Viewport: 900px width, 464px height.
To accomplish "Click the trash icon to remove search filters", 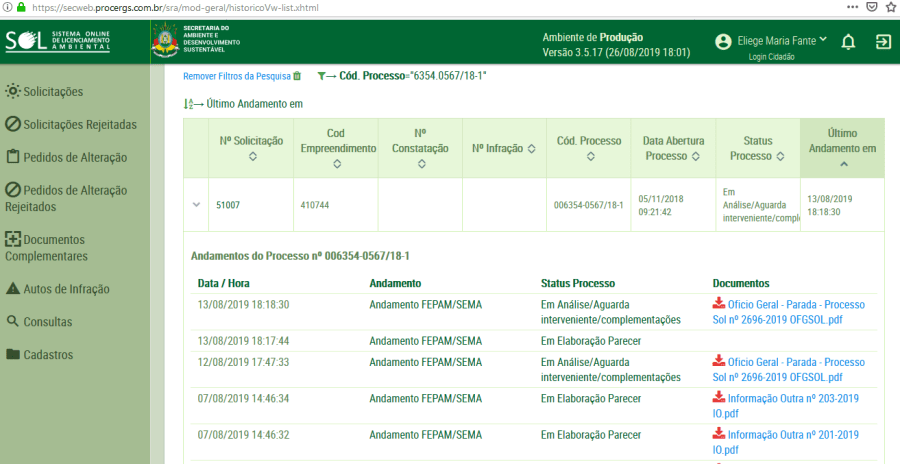I will tap(297, 76).
